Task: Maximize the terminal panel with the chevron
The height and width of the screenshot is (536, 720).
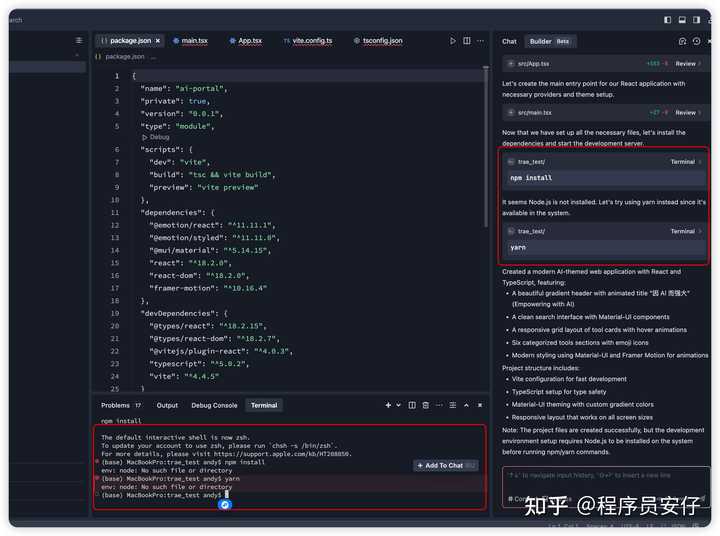Action: (466, 405)
